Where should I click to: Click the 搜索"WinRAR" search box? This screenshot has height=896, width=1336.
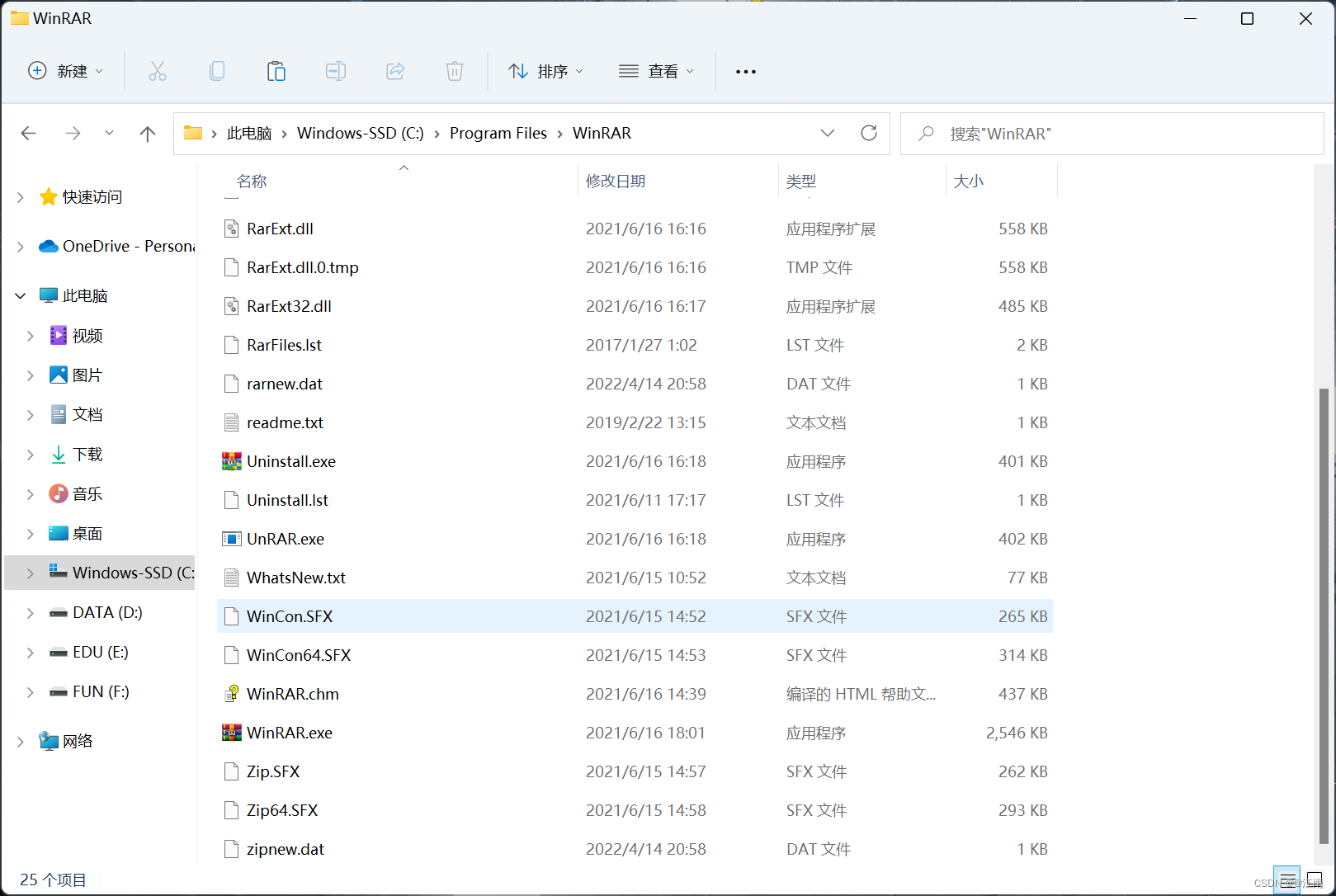click(x=1112, y=133)
